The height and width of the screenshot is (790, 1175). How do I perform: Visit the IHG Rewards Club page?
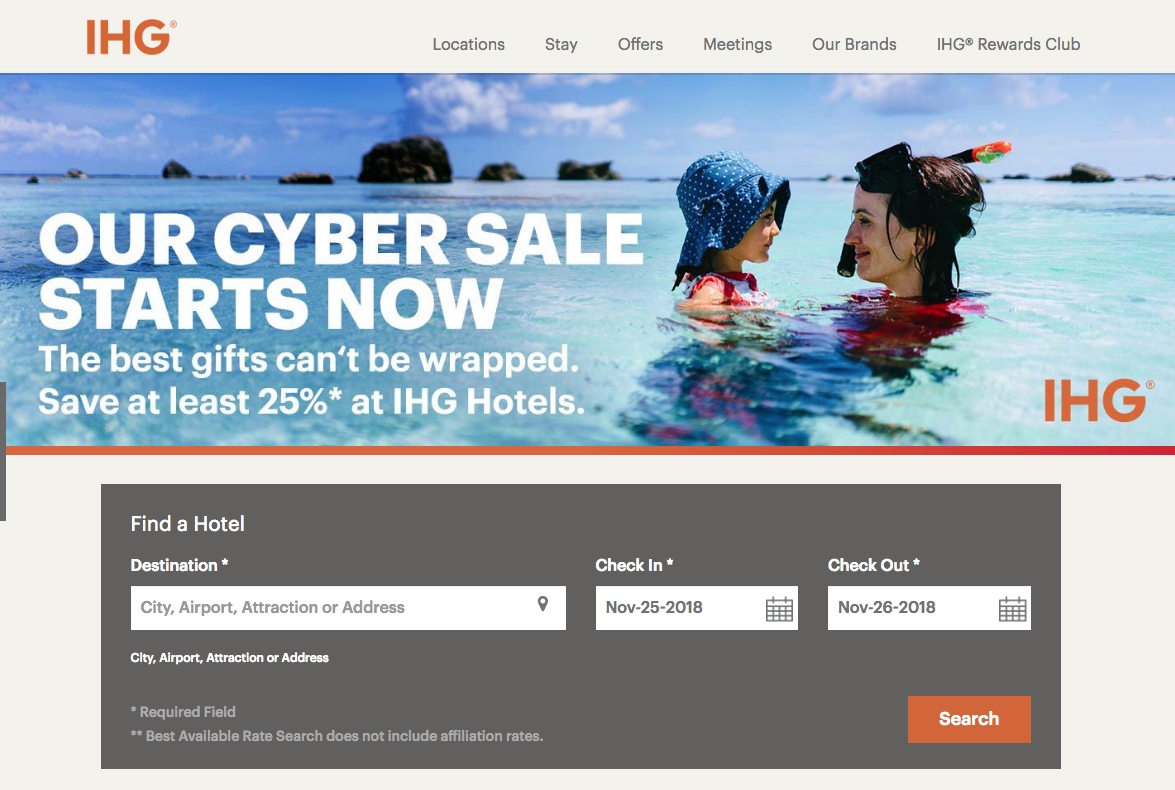pyautogui.click(x=1008, y=44)
